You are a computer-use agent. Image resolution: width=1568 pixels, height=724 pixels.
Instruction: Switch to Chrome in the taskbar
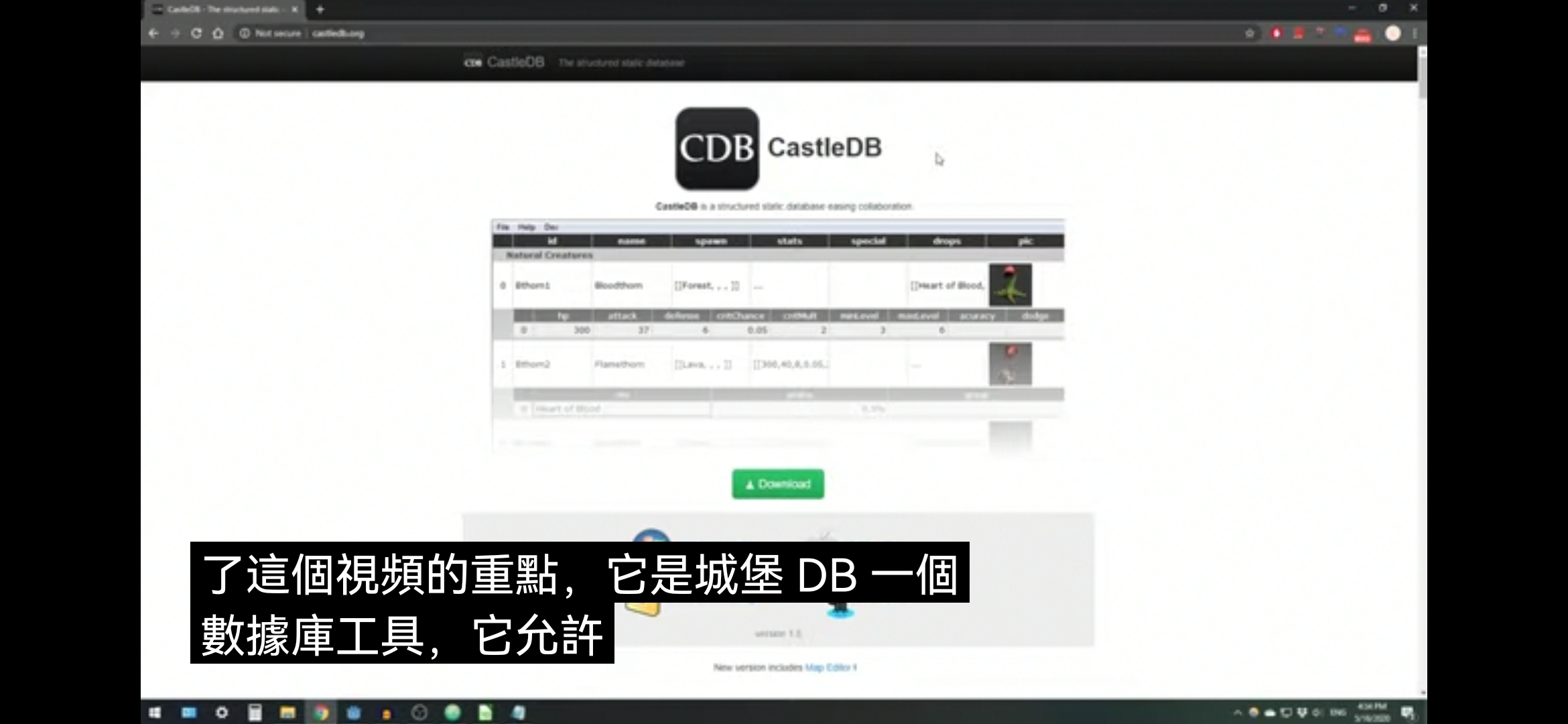pyautogui.click(x=321, y=713)
